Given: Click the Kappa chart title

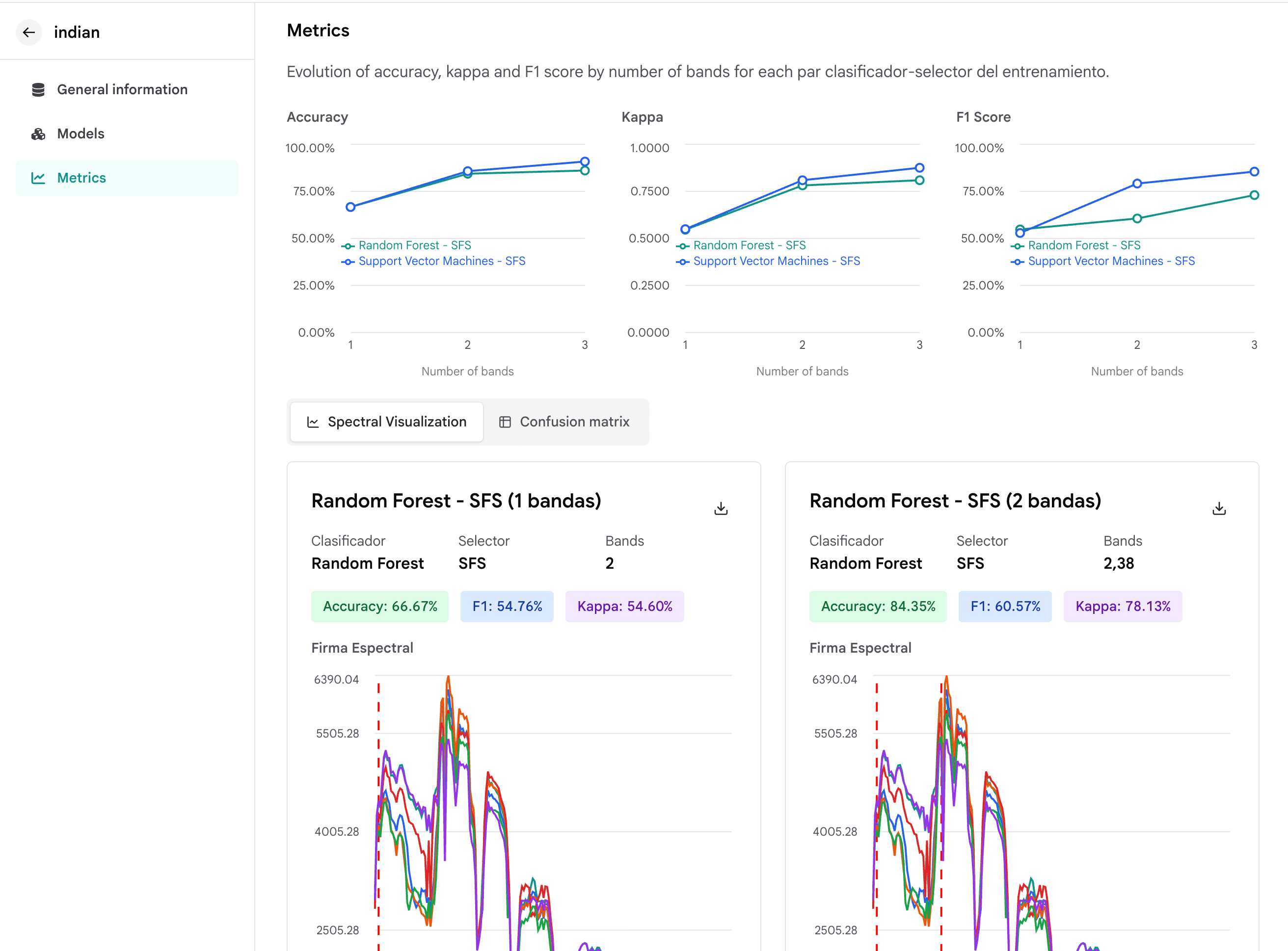Looking at the screenshot, I should (x=643, y=117).
